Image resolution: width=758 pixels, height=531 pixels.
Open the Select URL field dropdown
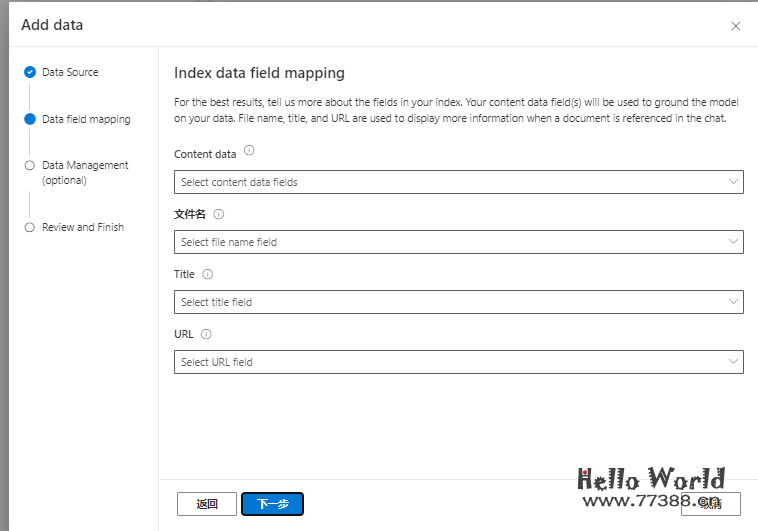(458, 362)
